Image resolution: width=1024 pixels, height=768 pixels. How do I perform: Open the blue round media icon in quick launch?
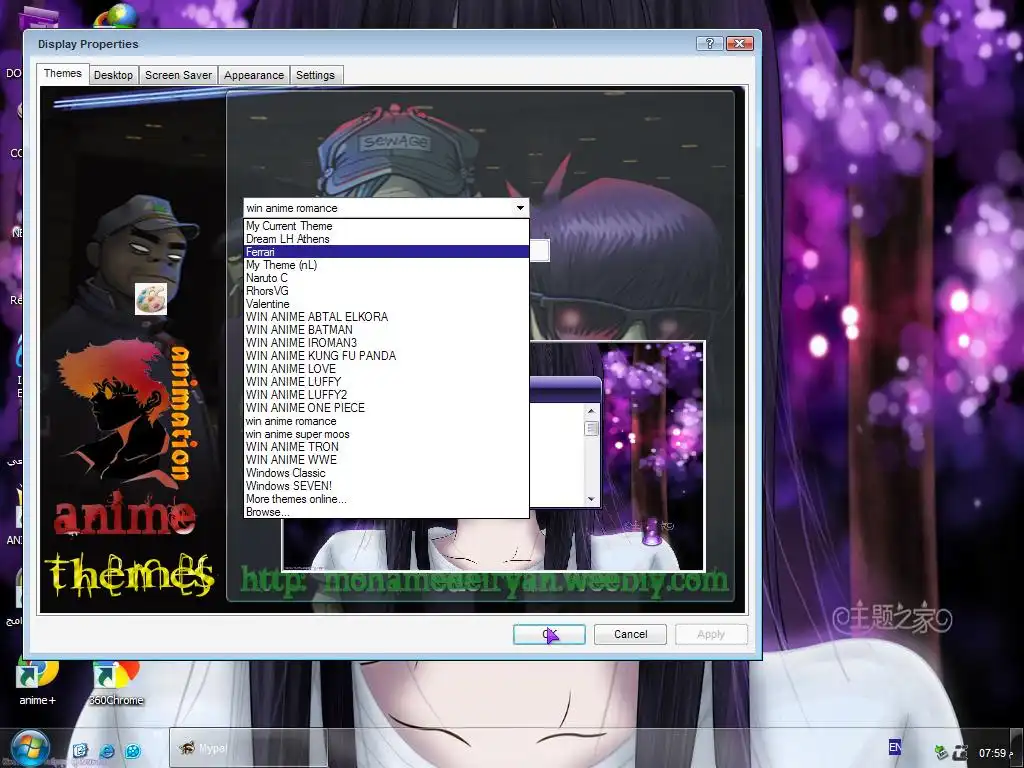coord(133,751)
